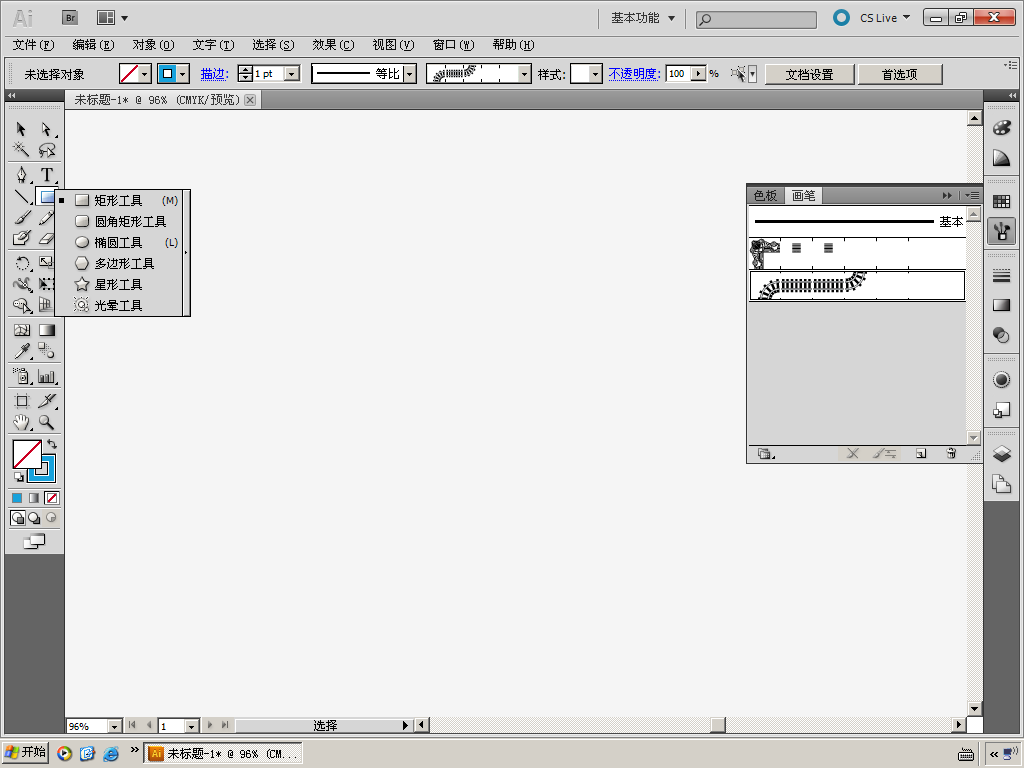This screenshot has width=1024, height=768.
Task: Enable Draw Behind mode
Action: click(34, 519)
